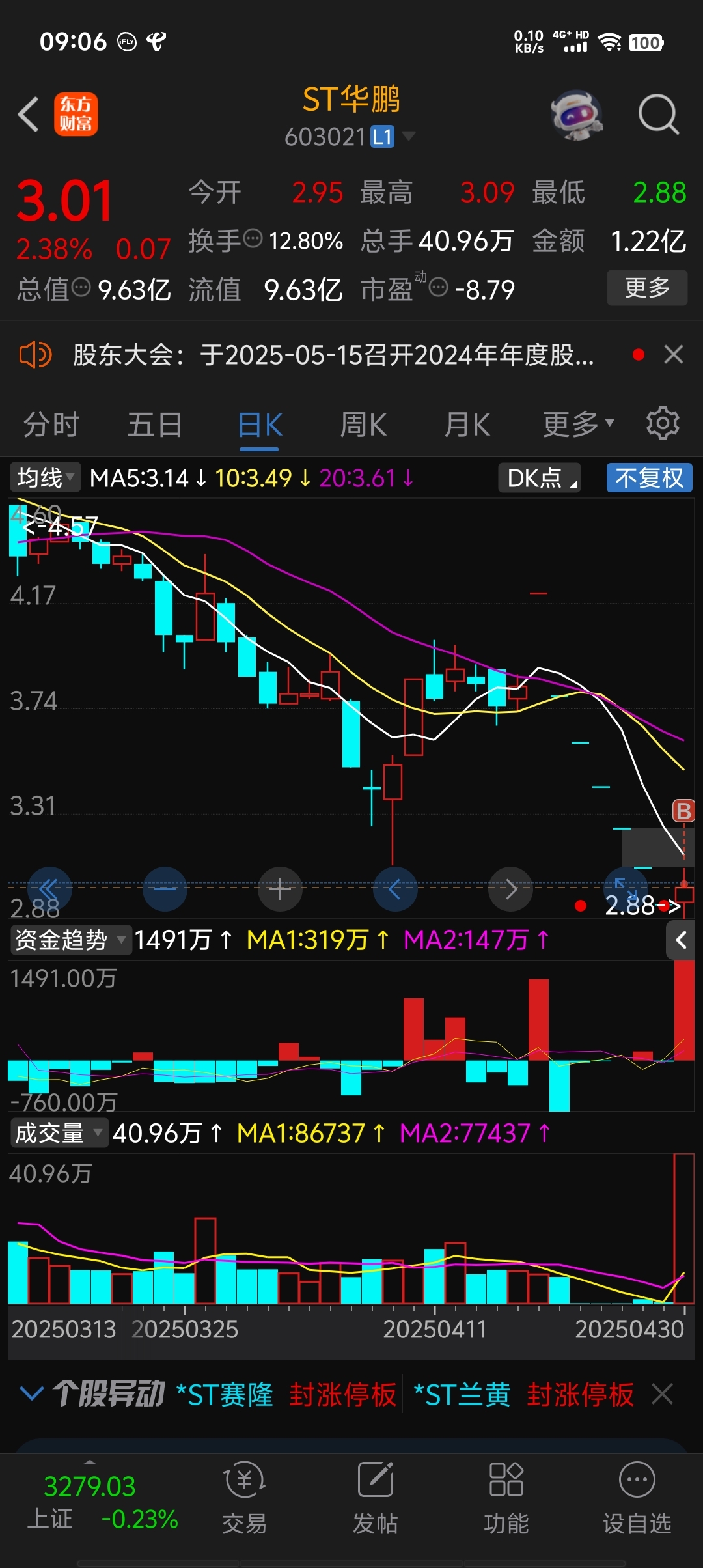Viewport: 703px width, 1568px height.
Task: Tap the 最高 3.09 value
Action: coord(487,193)
